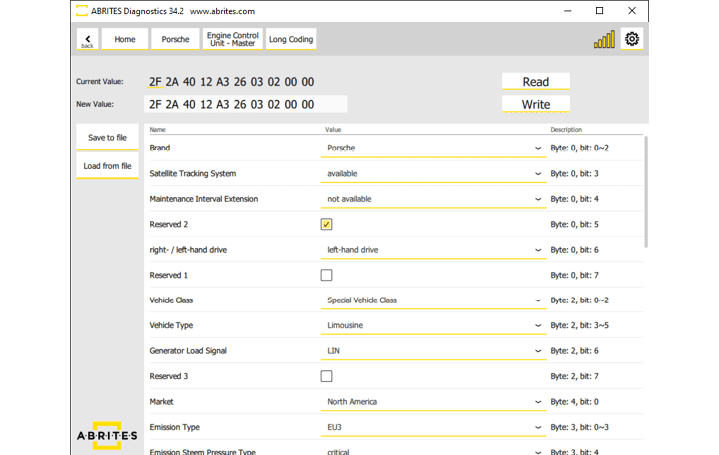
Task: Open the Market dropdown
Action: click(x=434, y=402)
